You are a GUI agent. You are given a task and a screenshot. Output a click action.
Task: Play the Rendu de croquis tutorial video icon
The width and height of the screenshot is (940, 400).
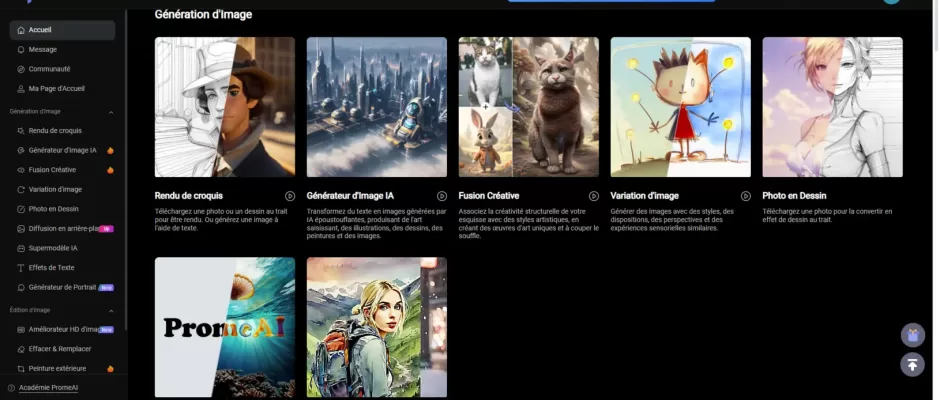[x=290, y=196]
